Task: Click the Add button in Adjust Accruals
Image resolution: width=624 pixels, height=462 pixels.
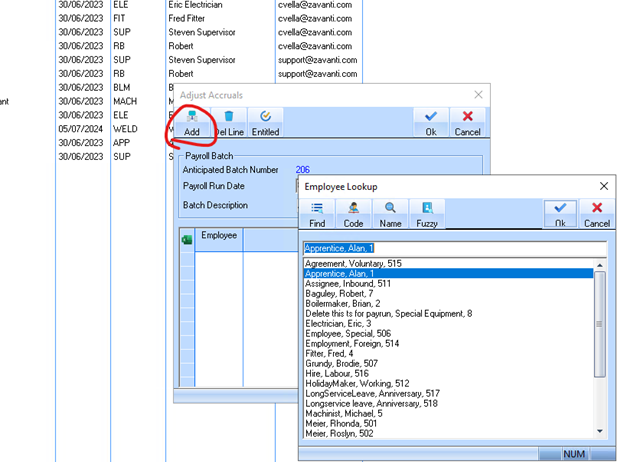Action: pos(192,123)
